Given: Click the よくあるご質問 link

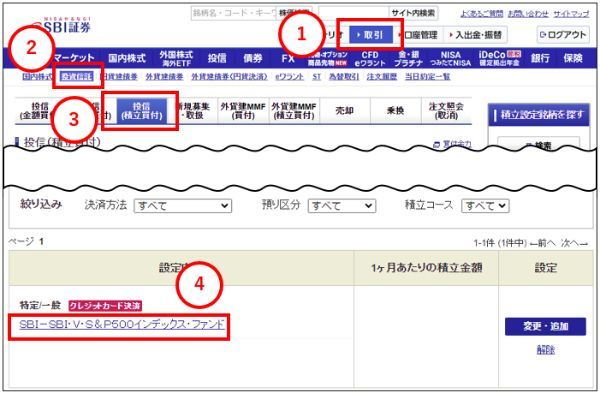Looking at the screenshot, I should tap(482, 14).
